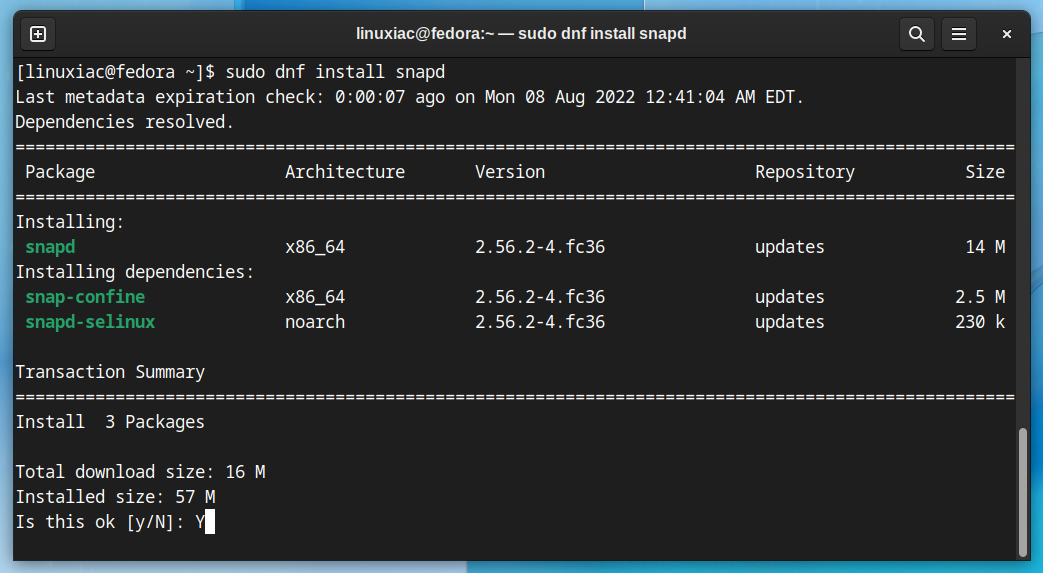Image resolution: width=1043 pixels, height=573 pixels.
Task: Click snap-confine's 'updates' repository value
Action: tap(790, 297)
